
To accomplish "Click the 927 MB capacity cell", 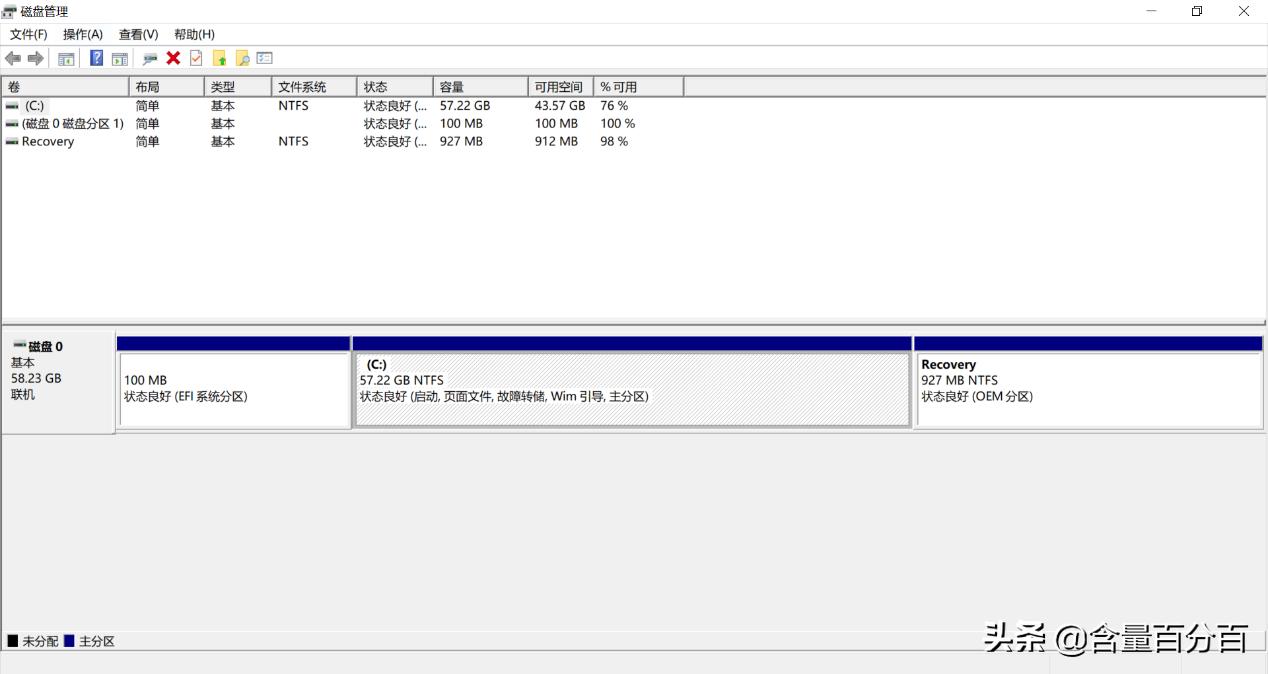I will point(461,141).
